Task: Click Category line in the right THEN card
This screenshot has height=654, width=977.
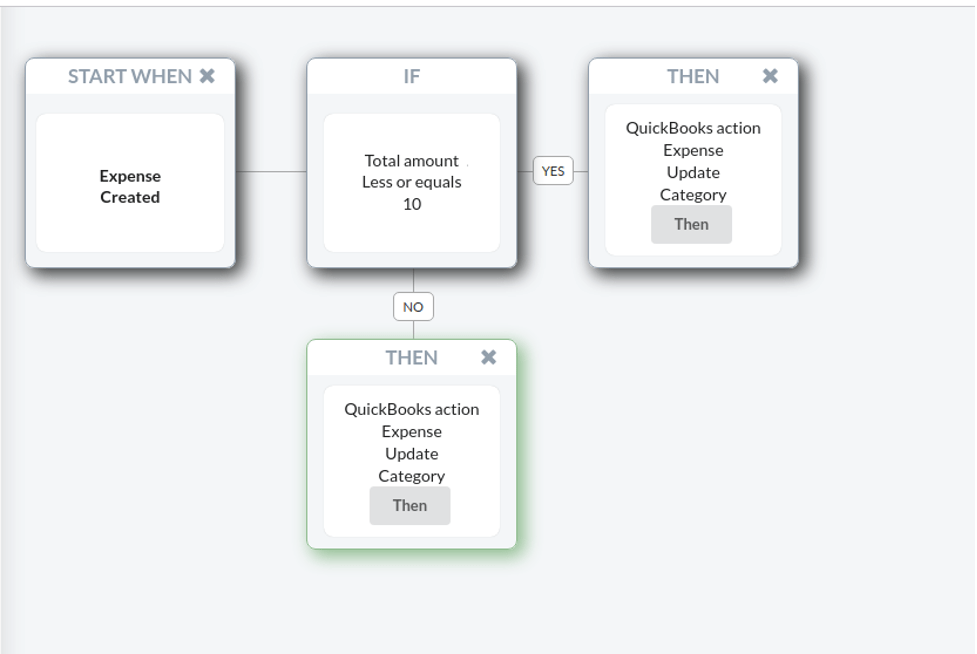Action: (693, 195)
